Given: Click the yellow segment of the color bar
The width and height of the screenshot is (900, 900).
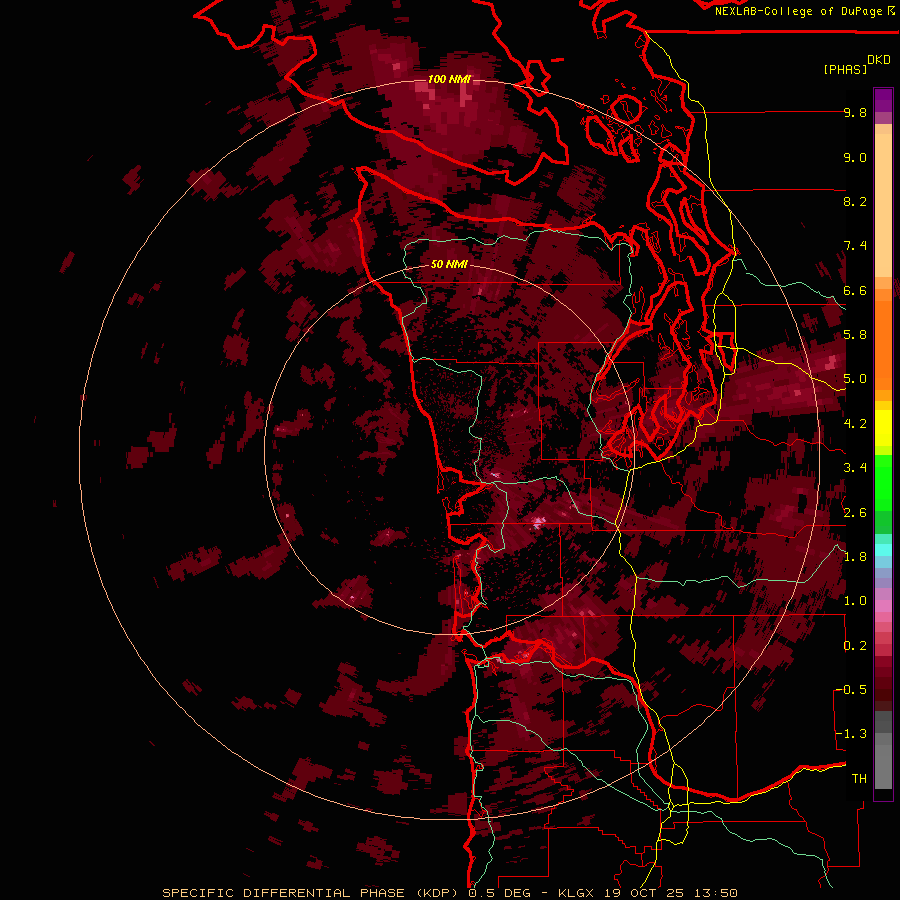Looking at the screenshot, I should [x=883, y=428].
